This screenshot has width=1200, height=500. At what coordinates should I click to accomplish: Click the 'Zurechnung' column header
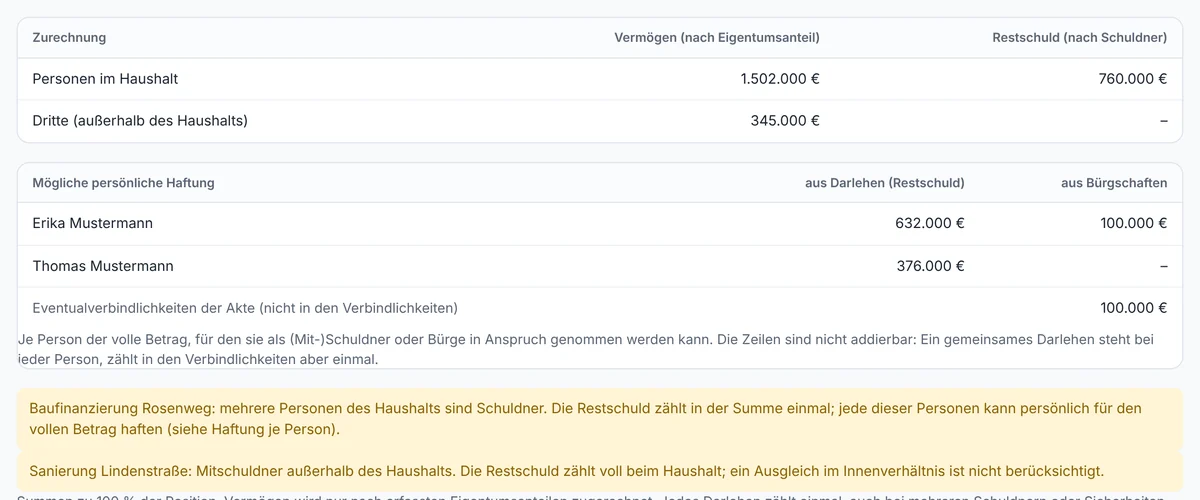(x=69, y=38)
